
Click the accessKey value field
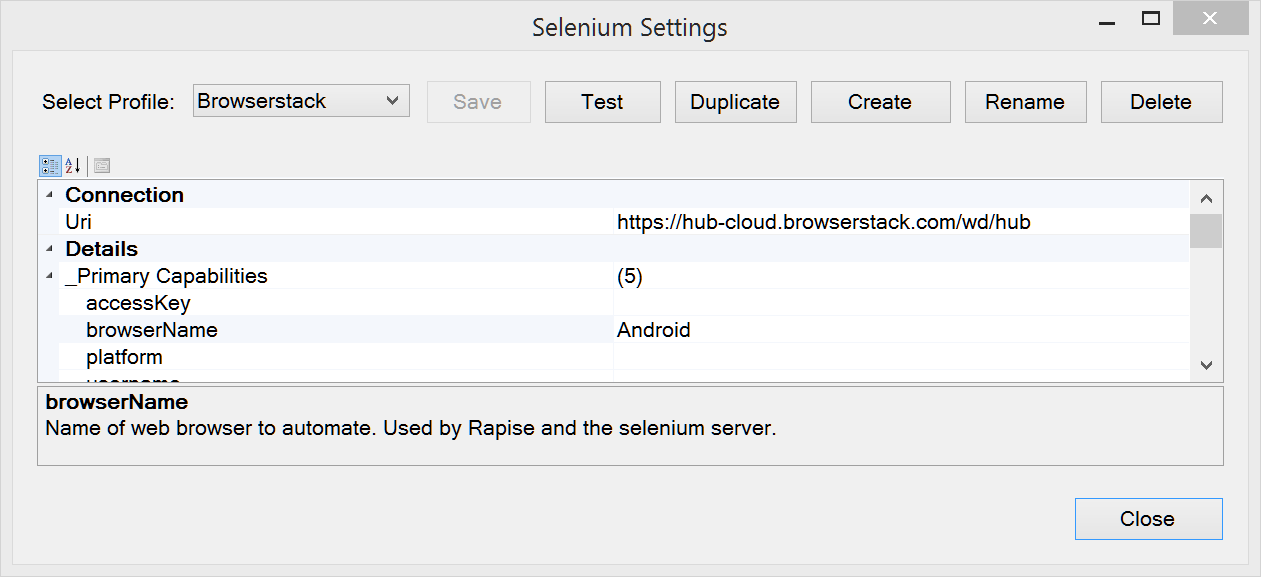pos(900,303)
